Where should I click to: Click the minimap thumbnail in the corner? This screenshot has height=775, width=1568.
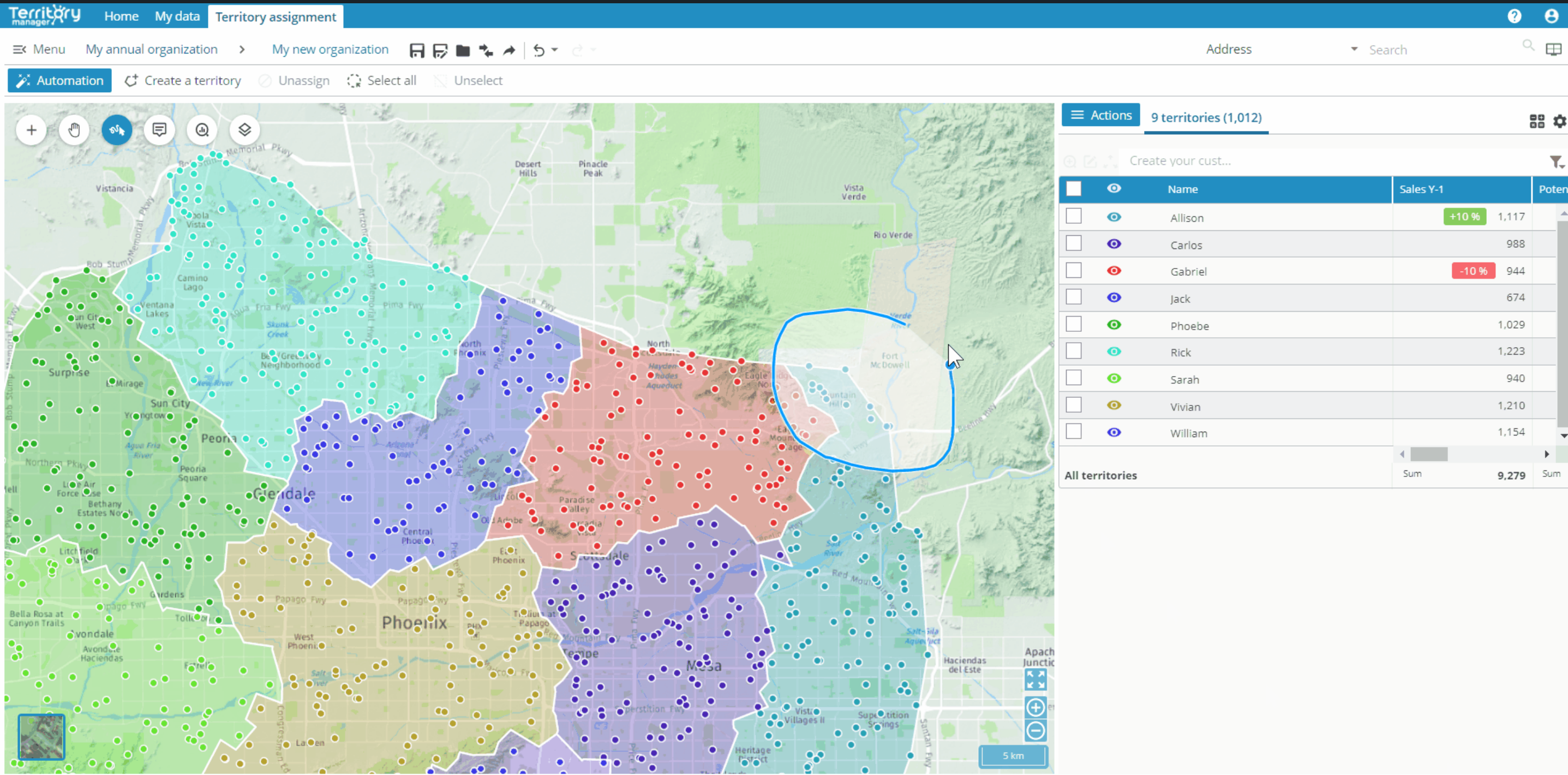pyautogui.click(x=40, y=737)
